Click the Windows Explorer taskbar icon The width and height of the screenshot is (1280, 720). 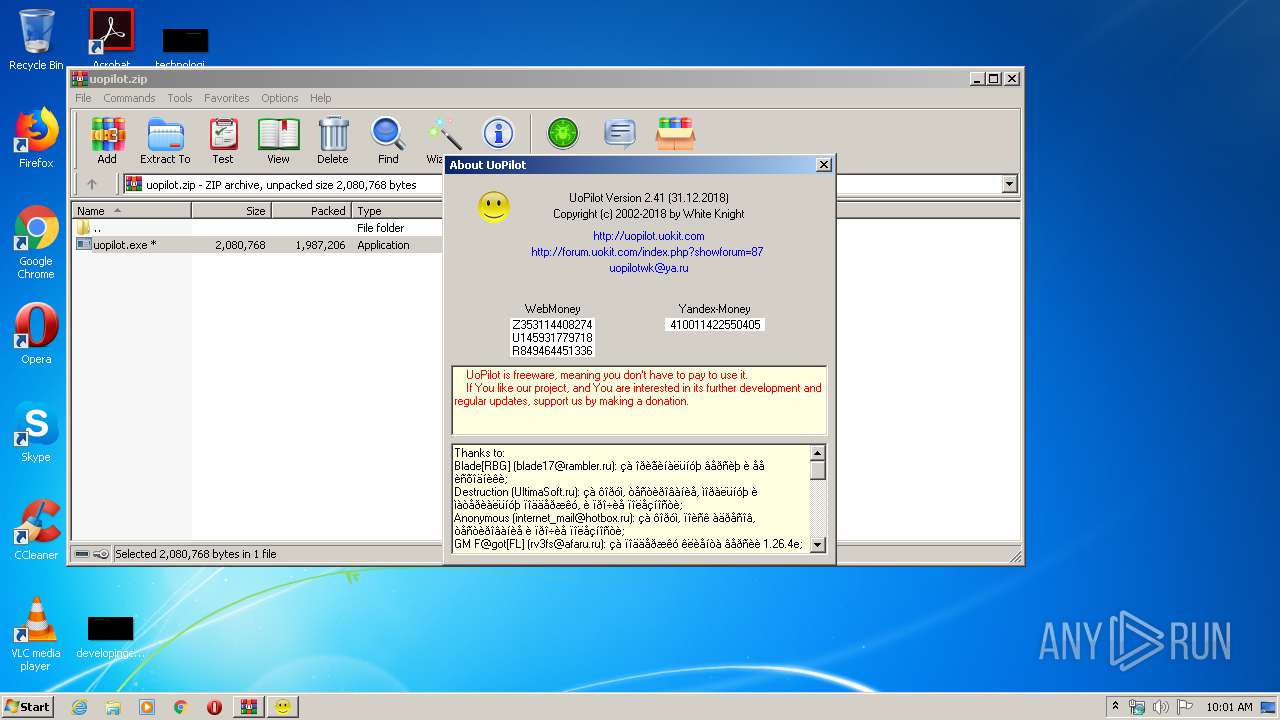[x=113, y=707]
